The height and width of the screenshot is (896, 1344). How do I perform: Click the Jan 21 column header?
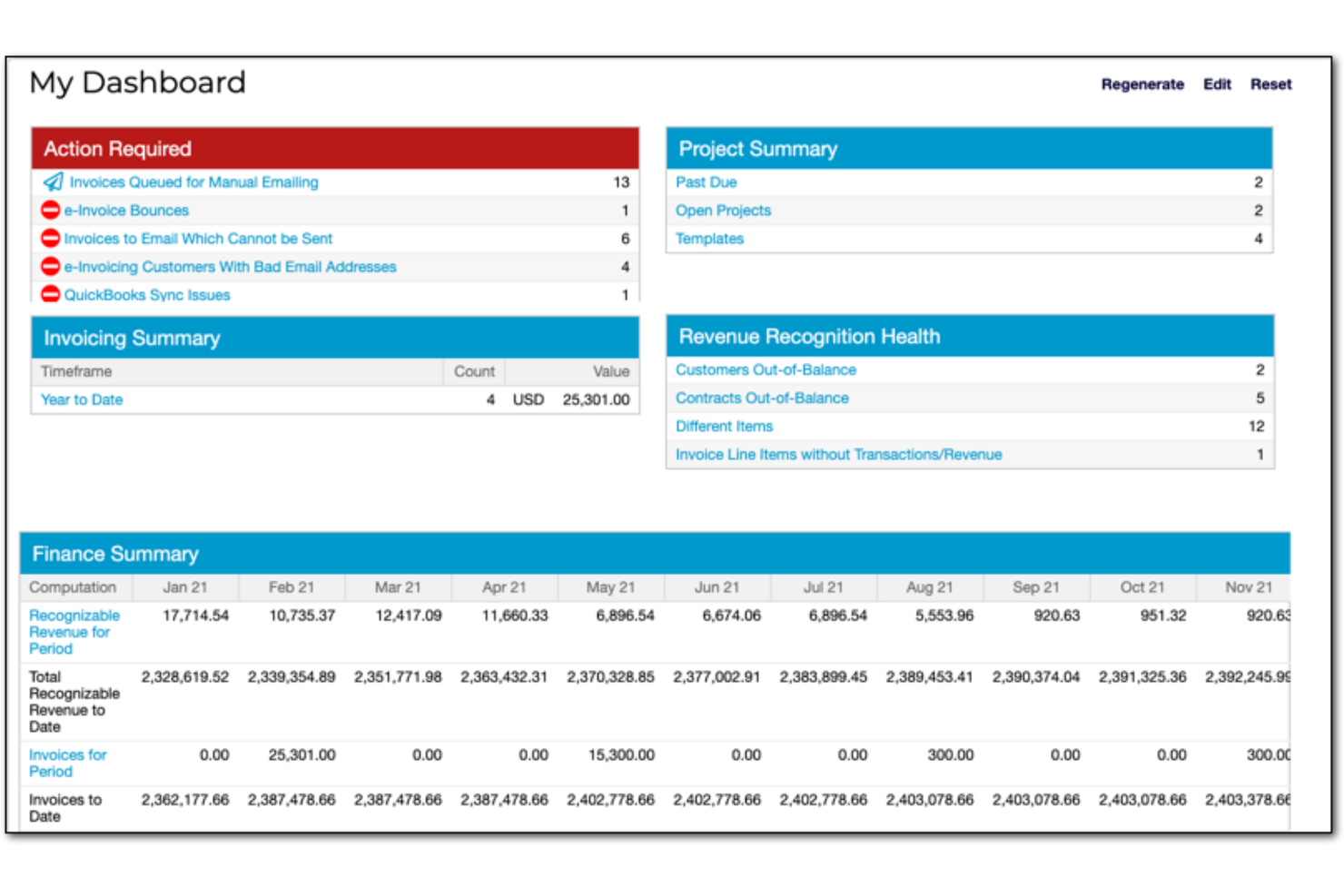pos(184,586)
